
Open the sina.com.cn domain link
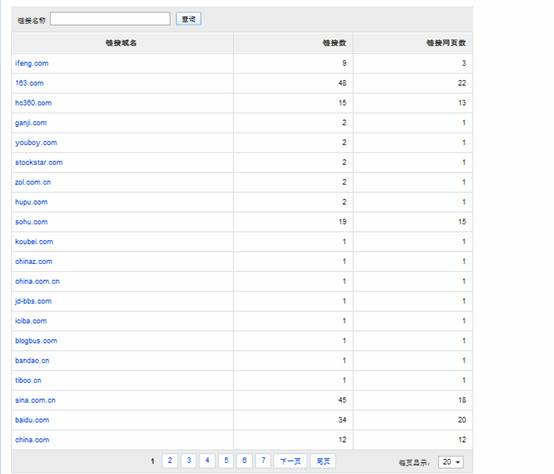coord(35,400)
